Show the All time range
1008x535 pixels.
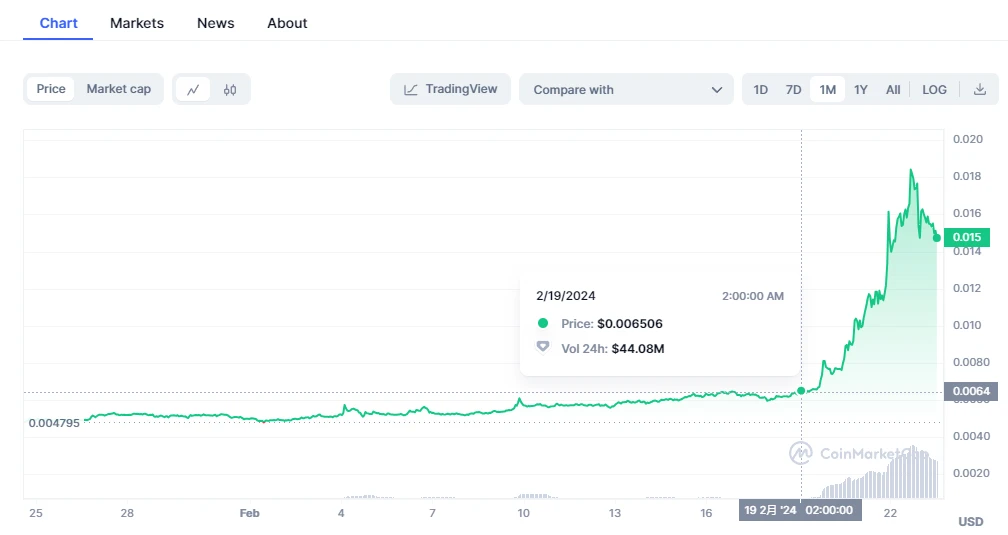pyautogui.click(x=893, y=90)
